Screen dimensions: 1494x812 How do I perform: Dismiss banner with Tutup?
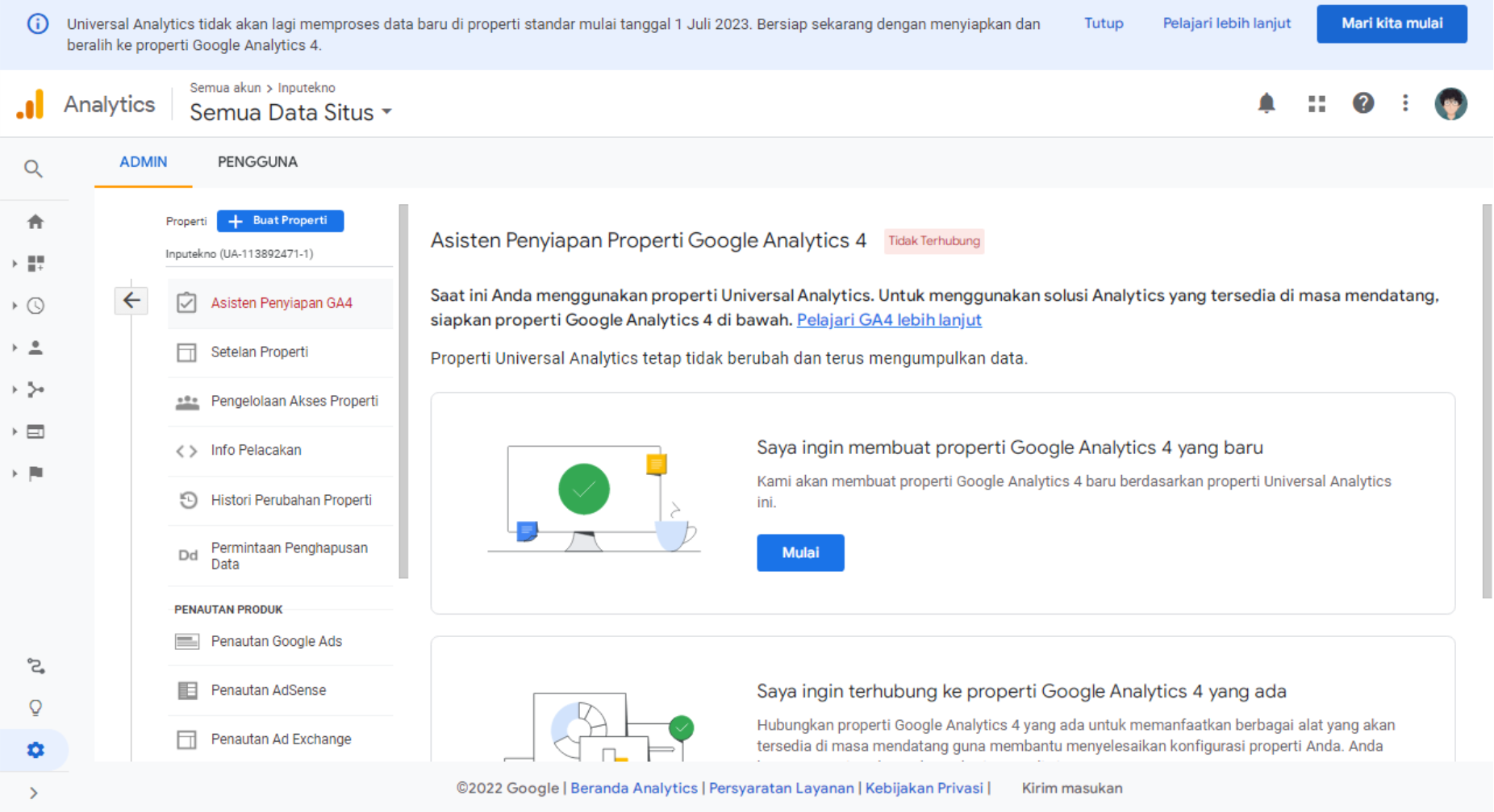click(x=1103, y=23)
